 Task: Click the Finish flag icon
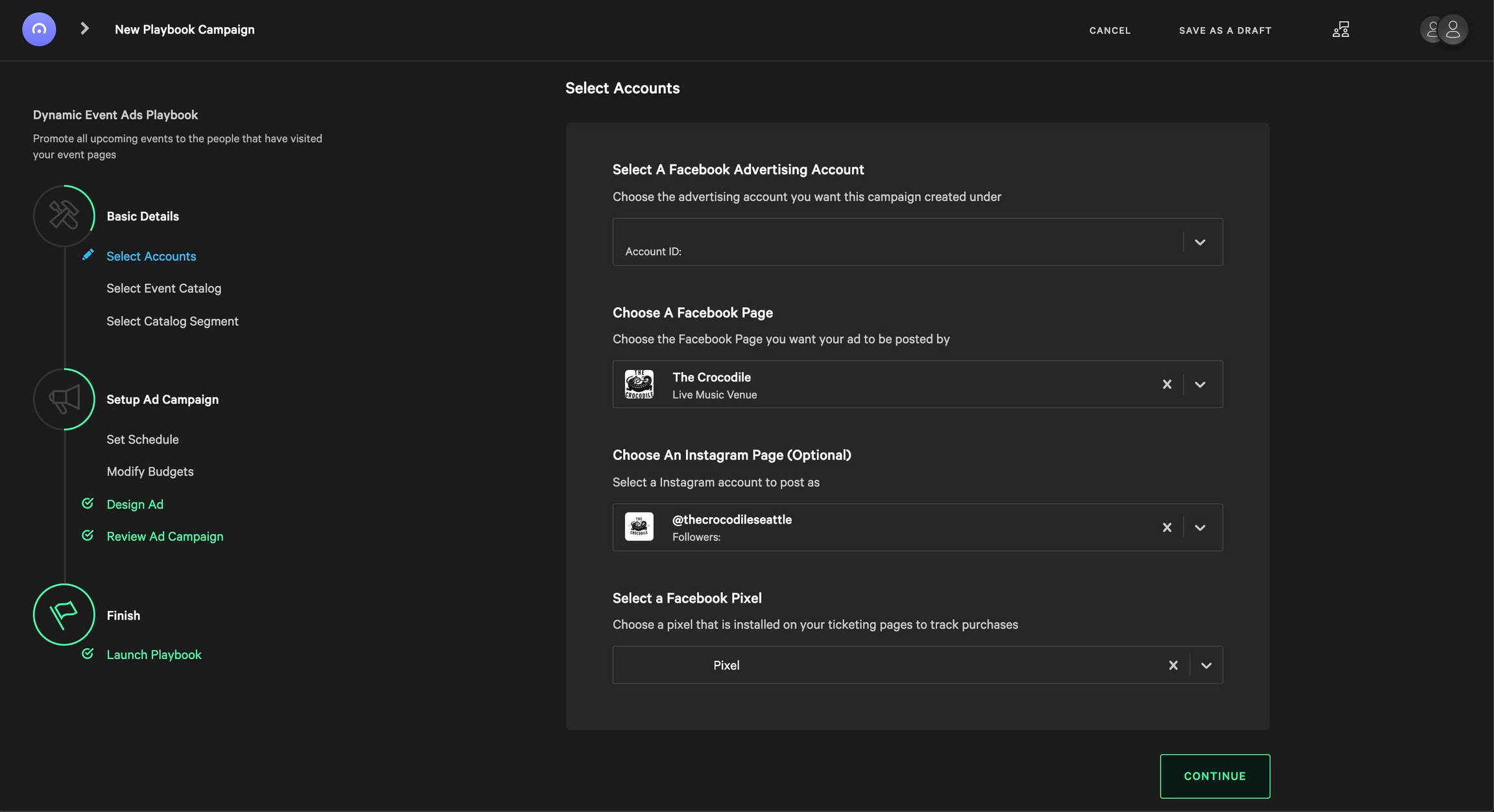click(x=64, y=614)
